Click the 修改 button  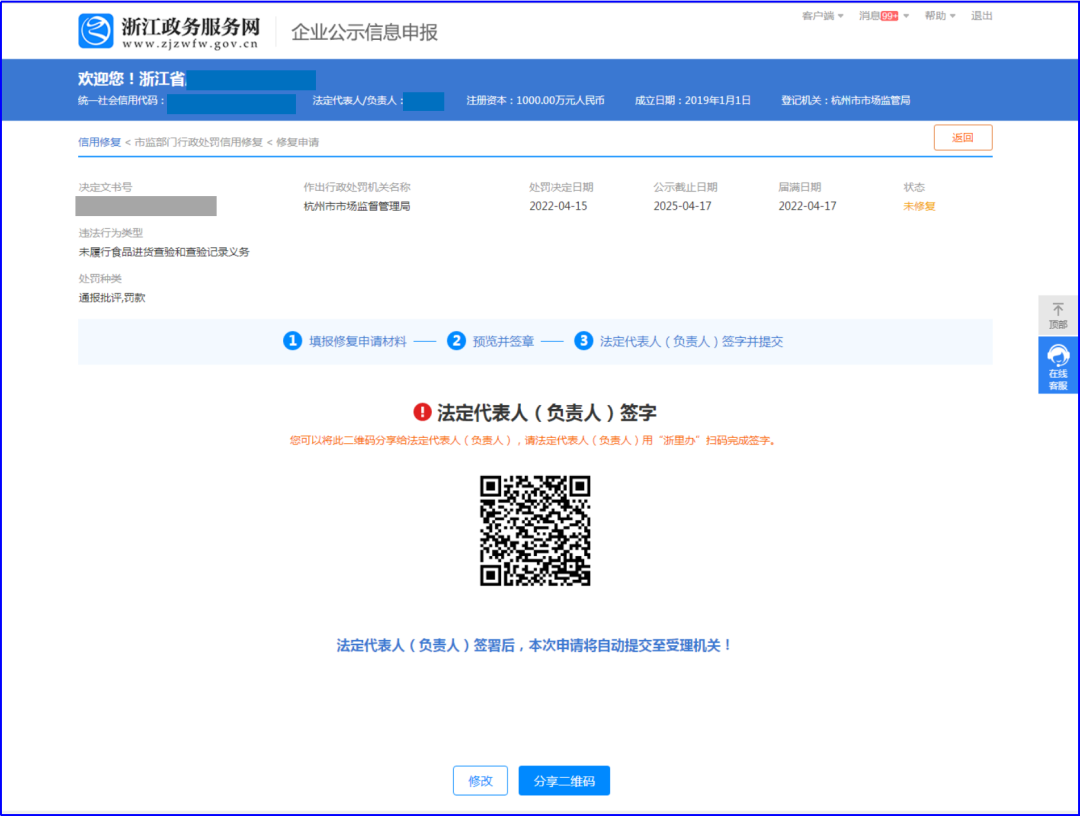point(480,781)
